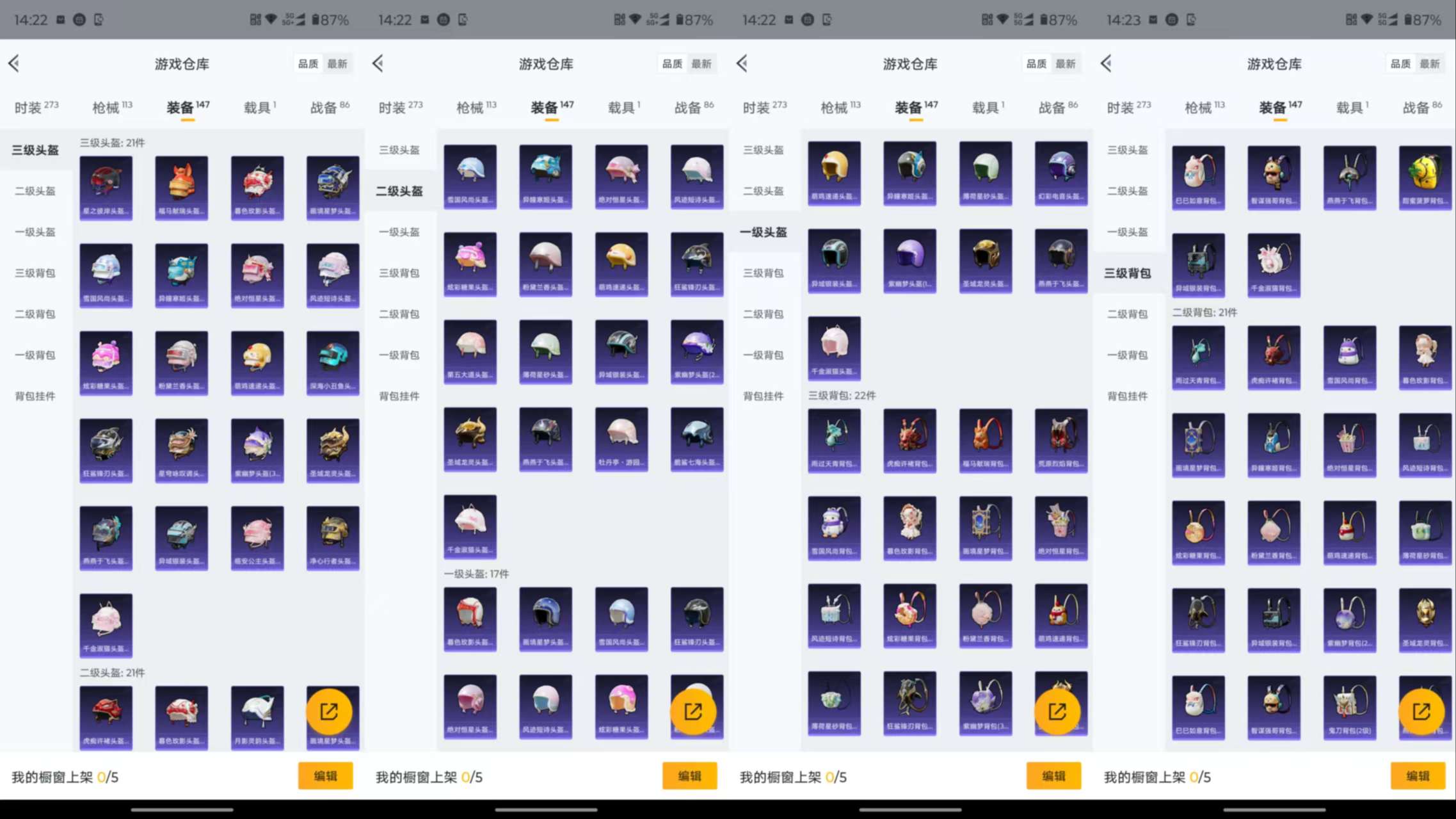Tap orange share icon in the second screen

click(693, 711)
